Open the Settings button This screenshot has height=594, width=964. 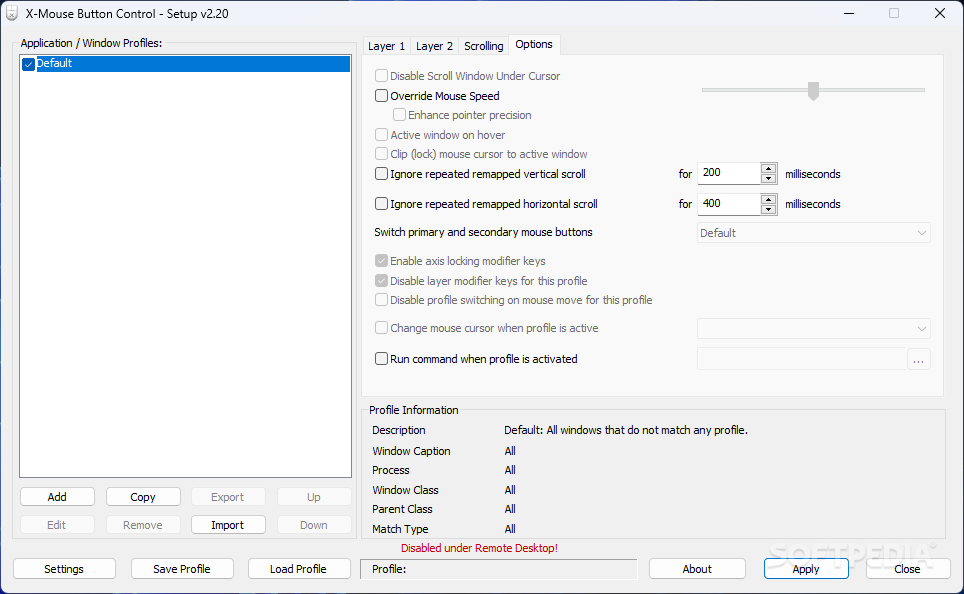pos(64,569)
